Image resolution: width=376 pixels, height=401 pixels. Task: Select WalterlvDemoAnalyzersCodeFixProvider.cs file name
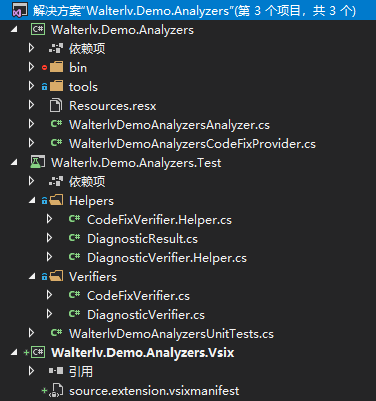click(192, 144)
